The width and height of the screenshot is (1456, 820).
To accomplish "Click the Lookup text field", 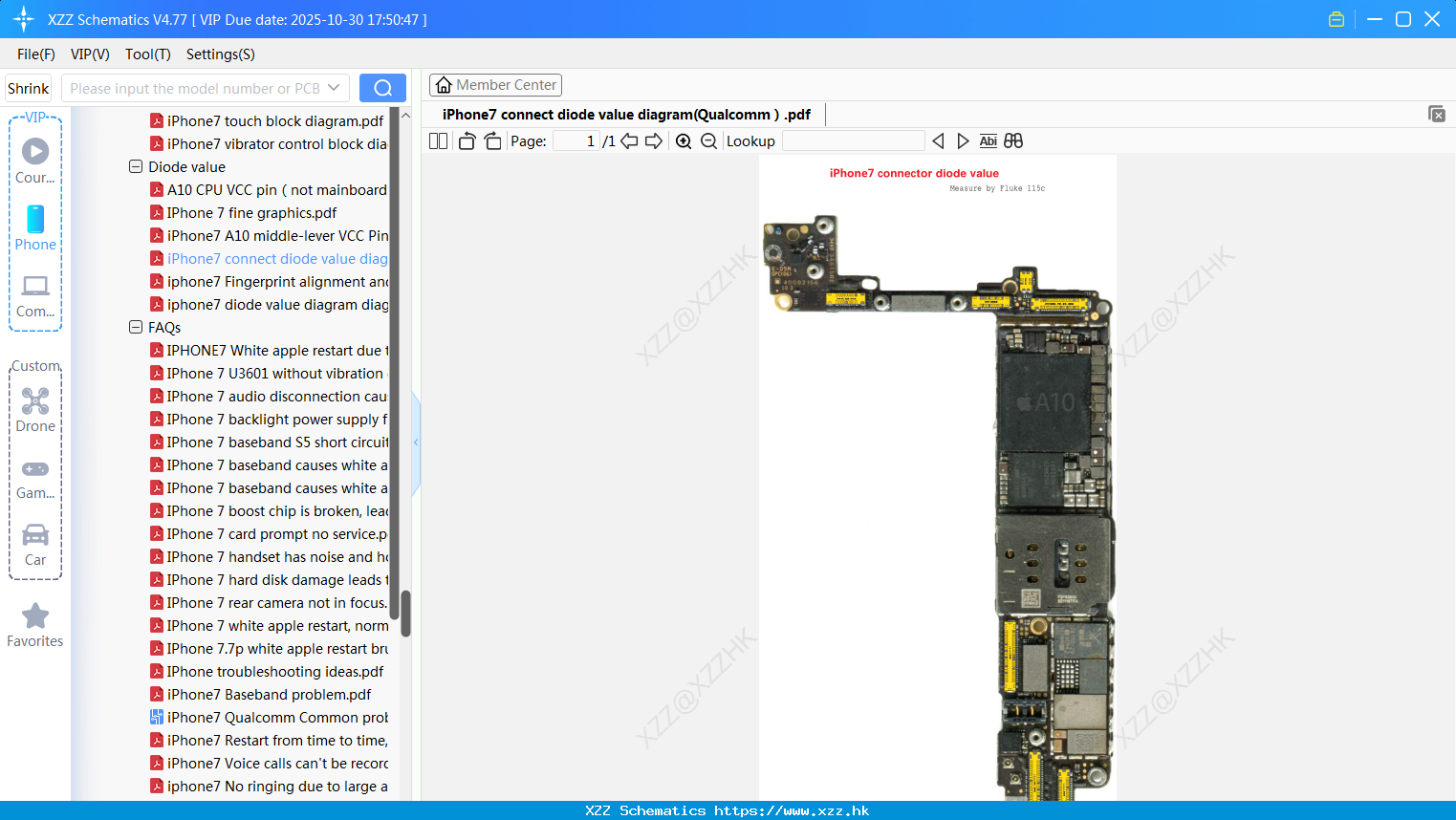I will click(x=853, y=141).
